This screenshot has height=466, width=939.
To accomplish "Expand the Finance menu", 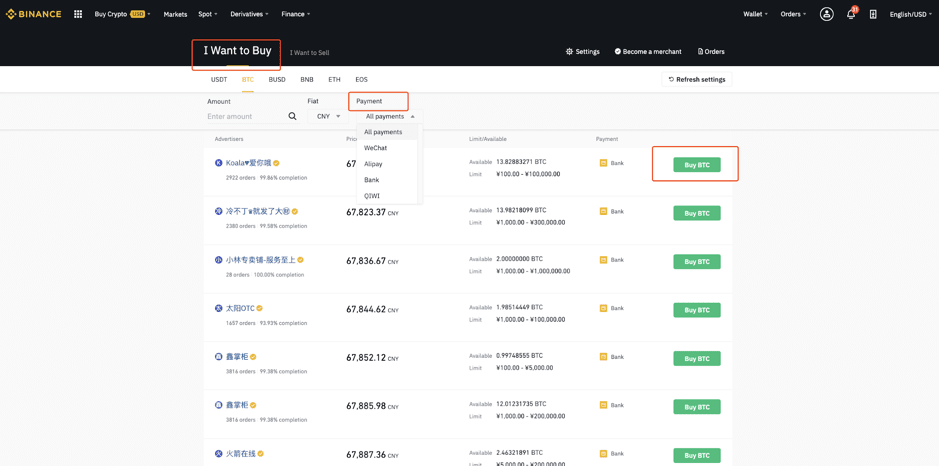I will [x=296, y=14].
